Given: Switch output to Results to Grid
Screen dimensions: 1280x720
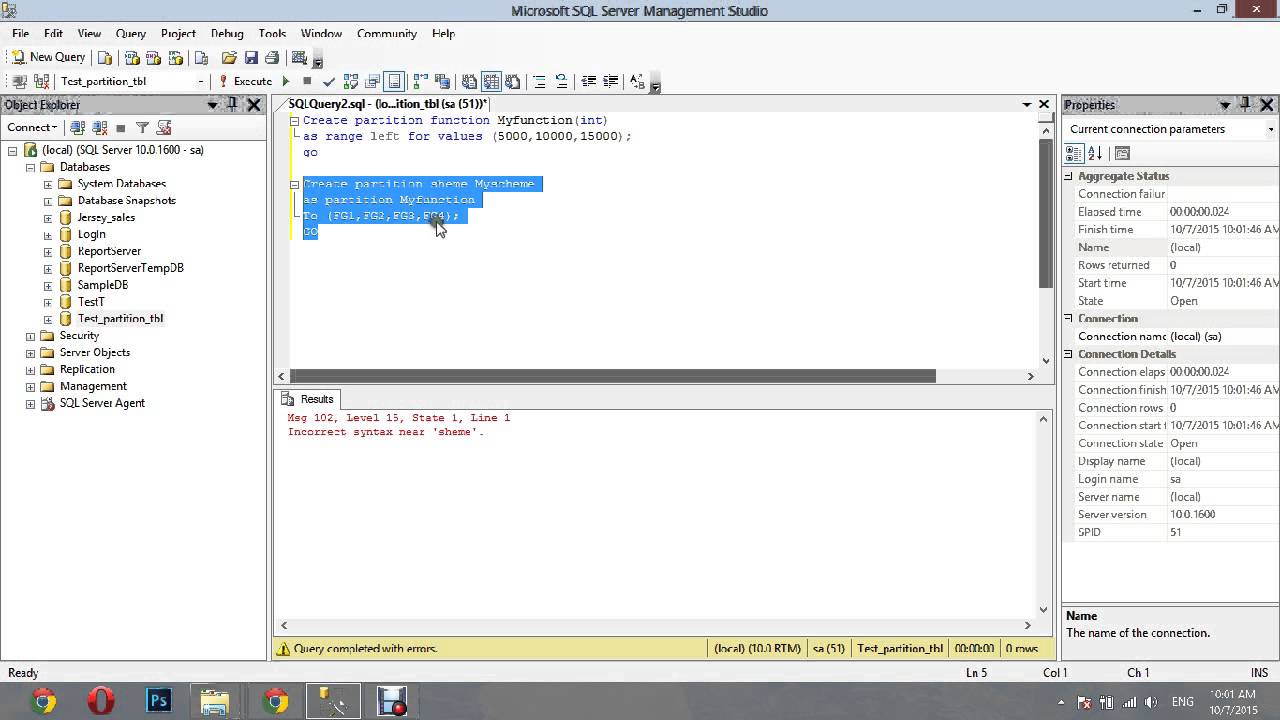Looking at the screenshot, I should coord(491,81).
